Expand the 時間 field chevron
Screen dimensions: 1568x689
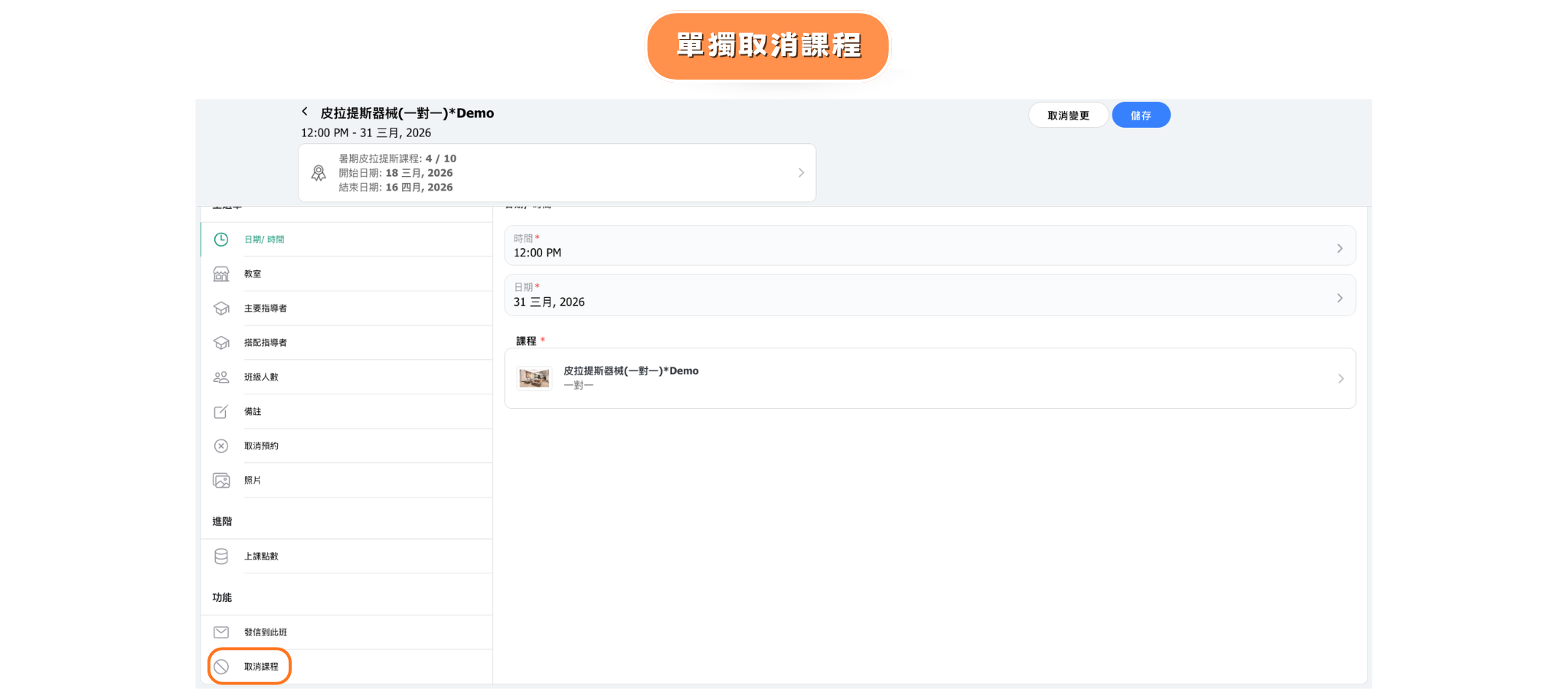[1339, 248]
